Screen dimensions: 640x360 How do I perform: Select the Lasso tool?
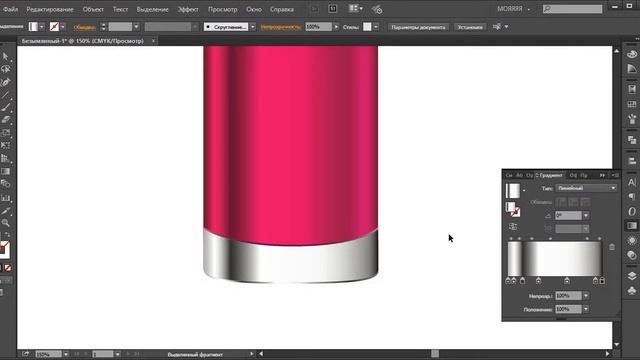(5, 69)
